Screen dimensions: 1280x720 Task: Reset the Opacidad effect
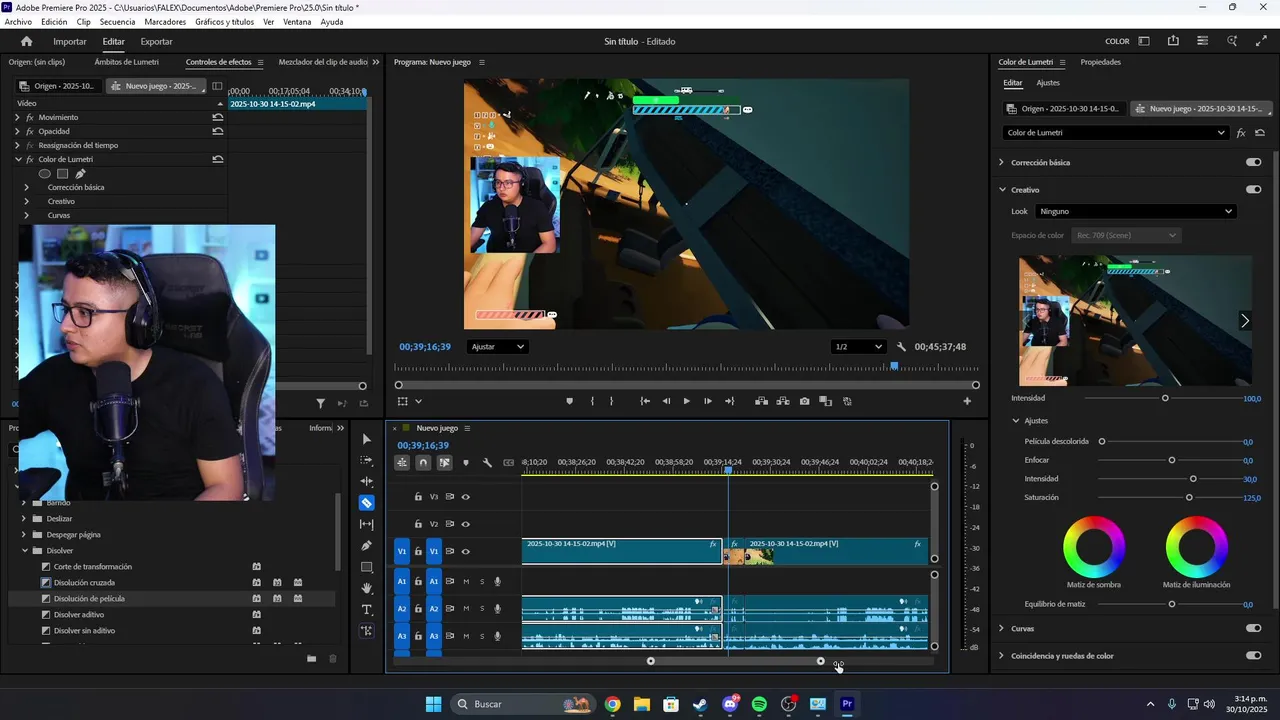pos(218,131)
